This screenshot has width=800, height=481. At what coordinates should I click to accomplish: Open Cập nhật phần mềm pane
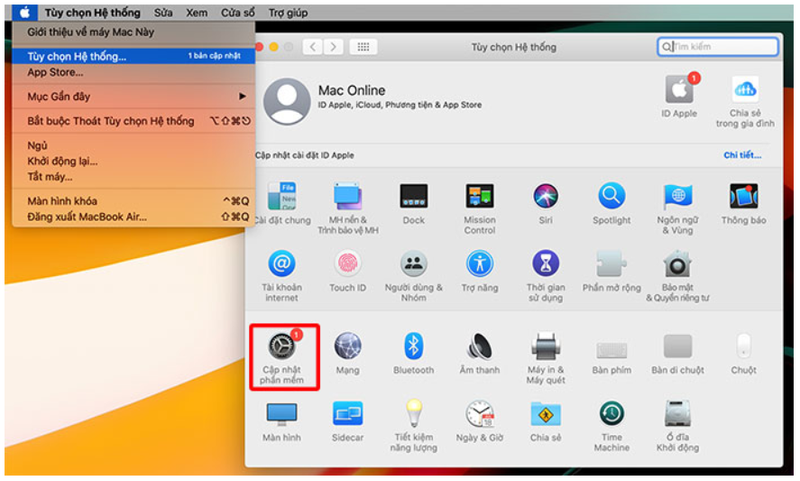[x=282, y=347]
